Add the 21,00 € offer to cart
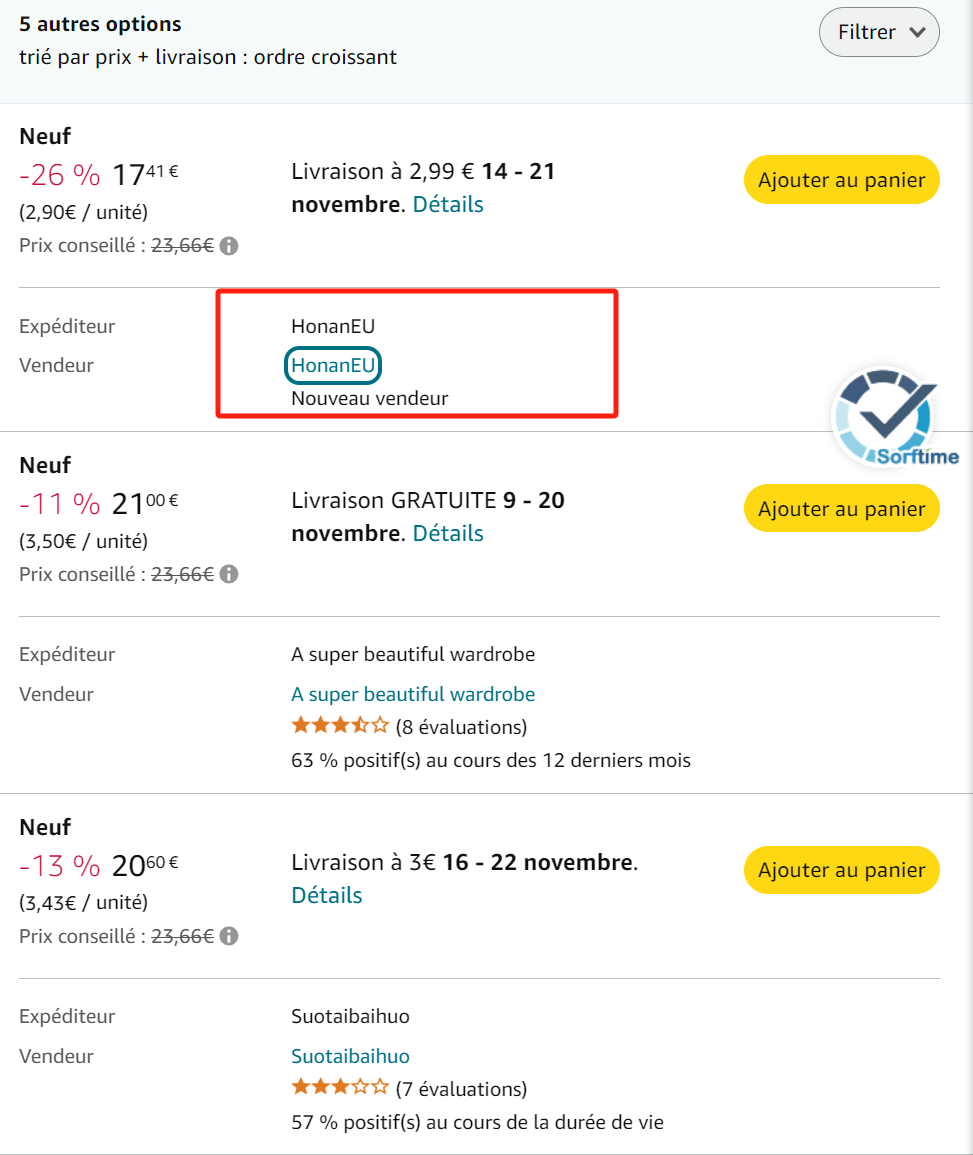 pyautogui.click(x=841, y=508)
